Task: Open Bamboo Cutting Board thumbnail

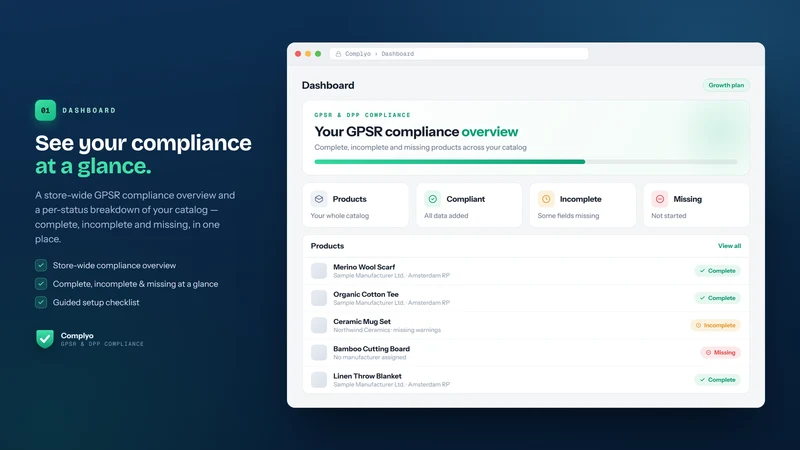Action: (x=319, y=353)
